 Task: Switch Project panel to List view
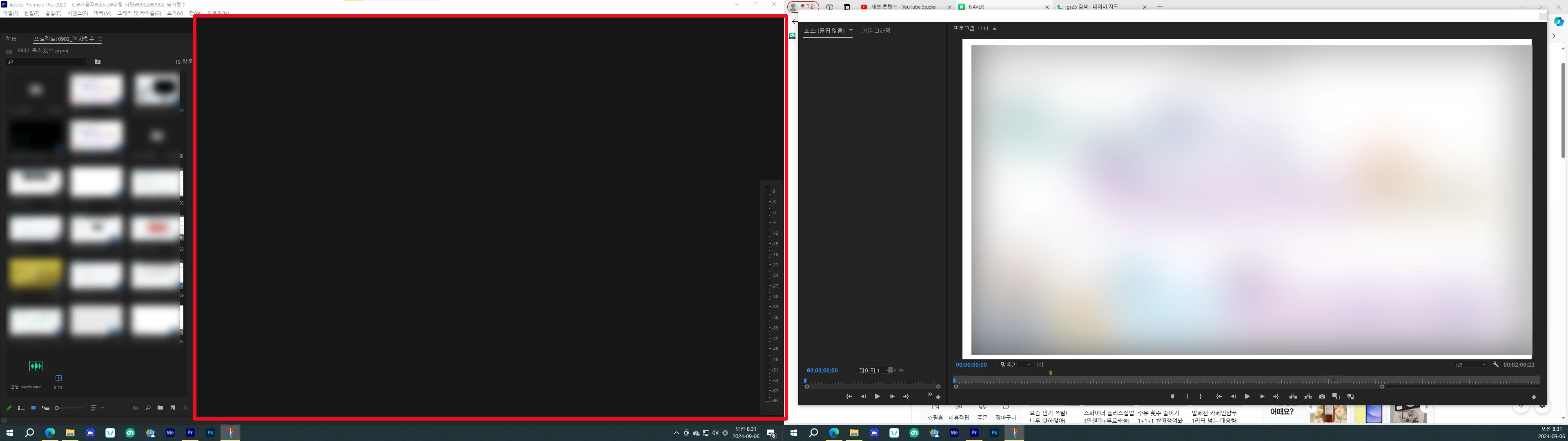tap(21, 408)
